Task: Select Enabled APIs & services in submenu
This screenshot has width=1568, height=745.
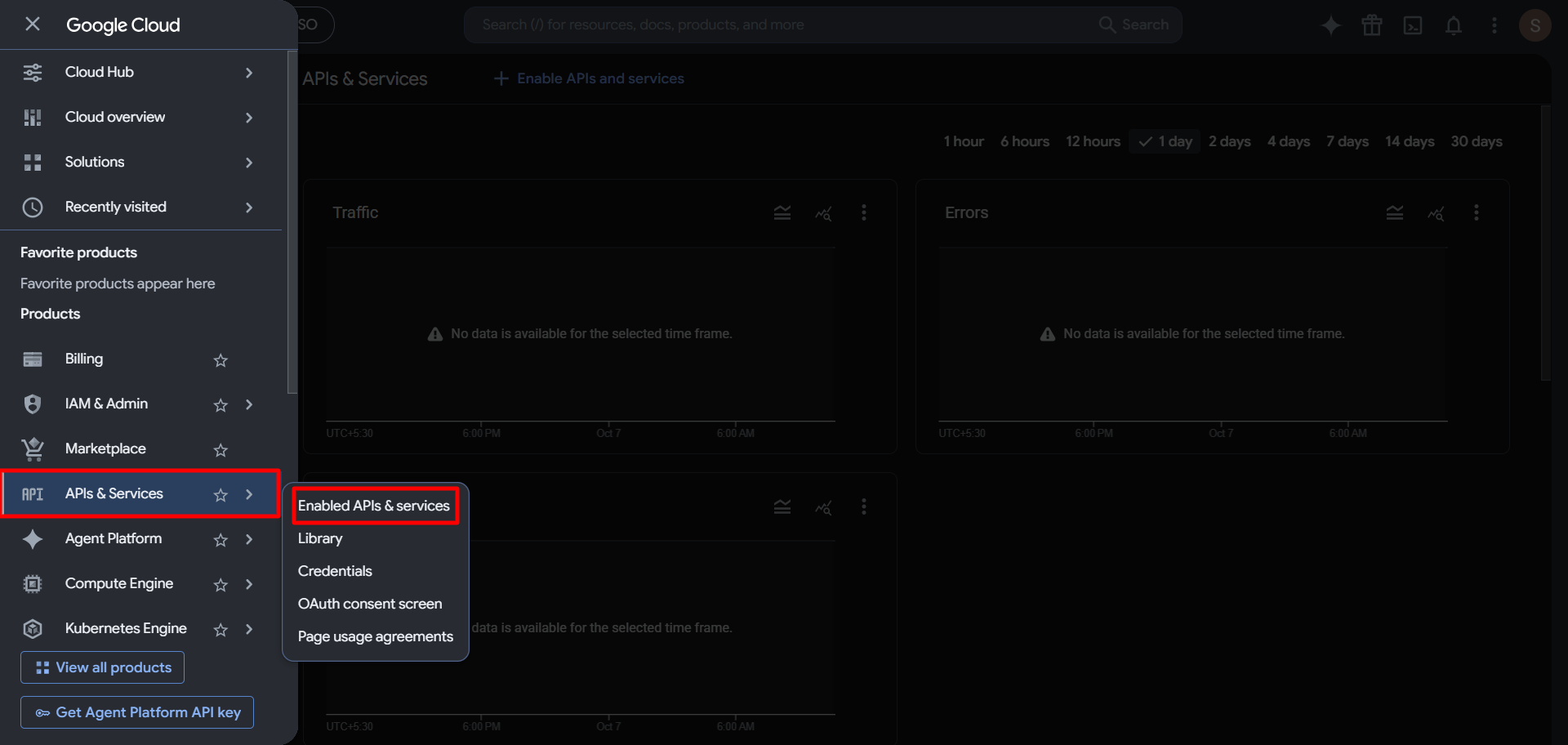Action: [x=374, y=506]
